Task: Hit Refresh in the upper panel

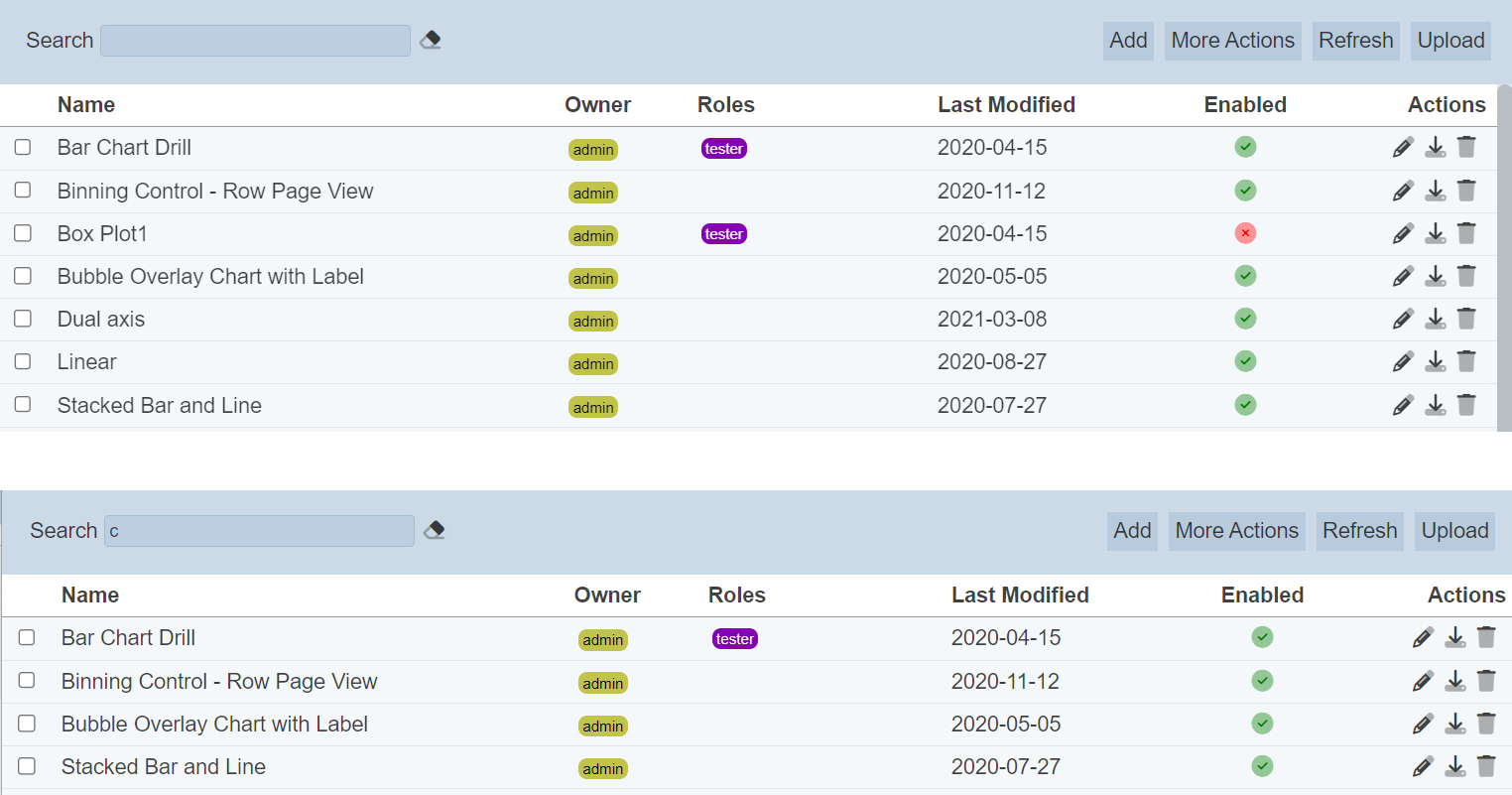Action: 1355,41
